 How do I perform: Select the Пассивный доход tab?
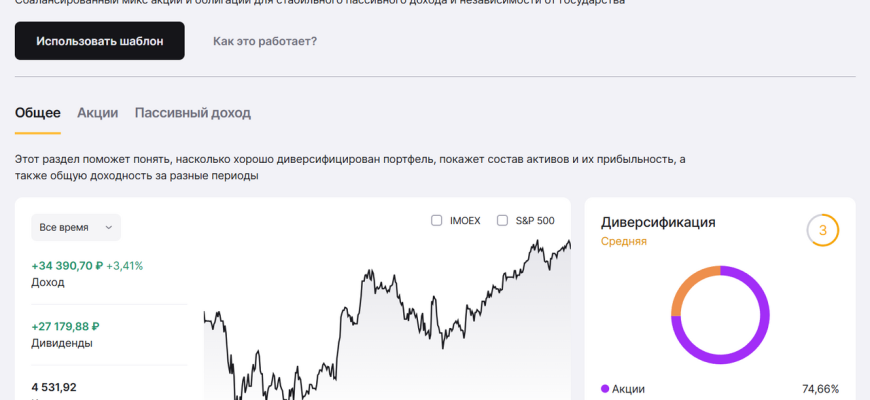pyautogui.click(x=192, y=113)
